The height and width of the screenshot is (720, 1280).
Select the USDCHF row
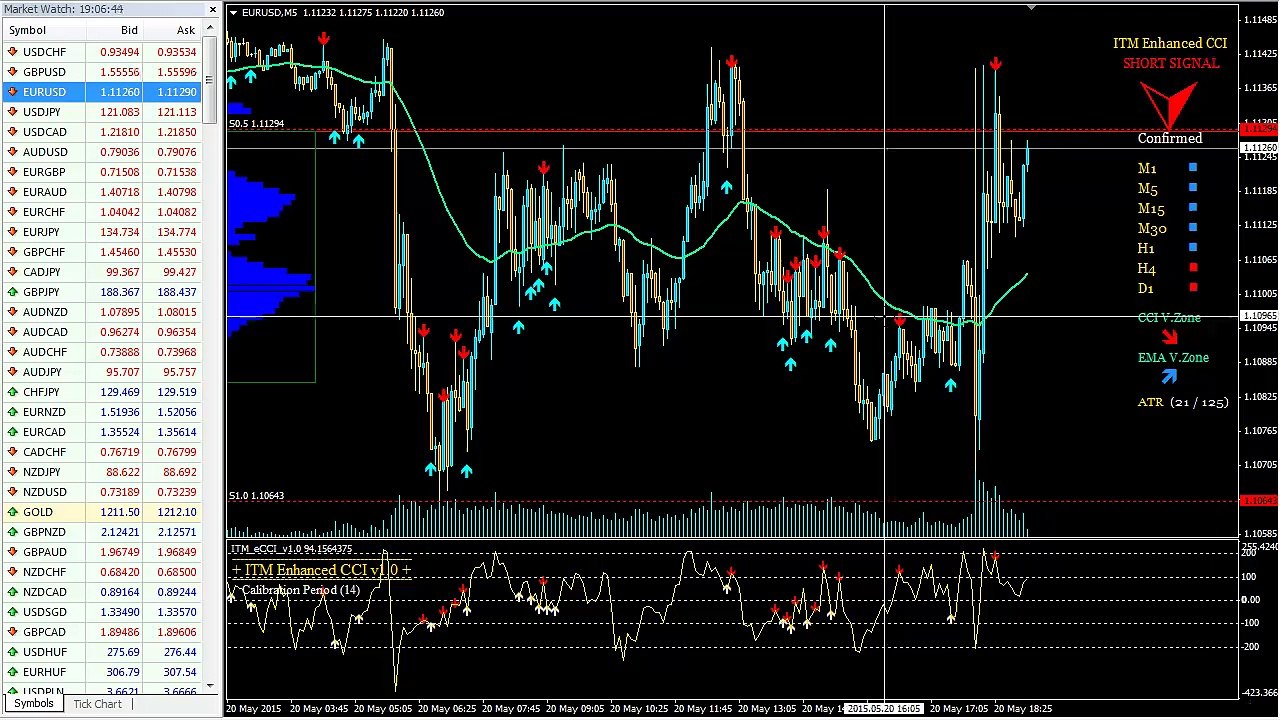101,52
